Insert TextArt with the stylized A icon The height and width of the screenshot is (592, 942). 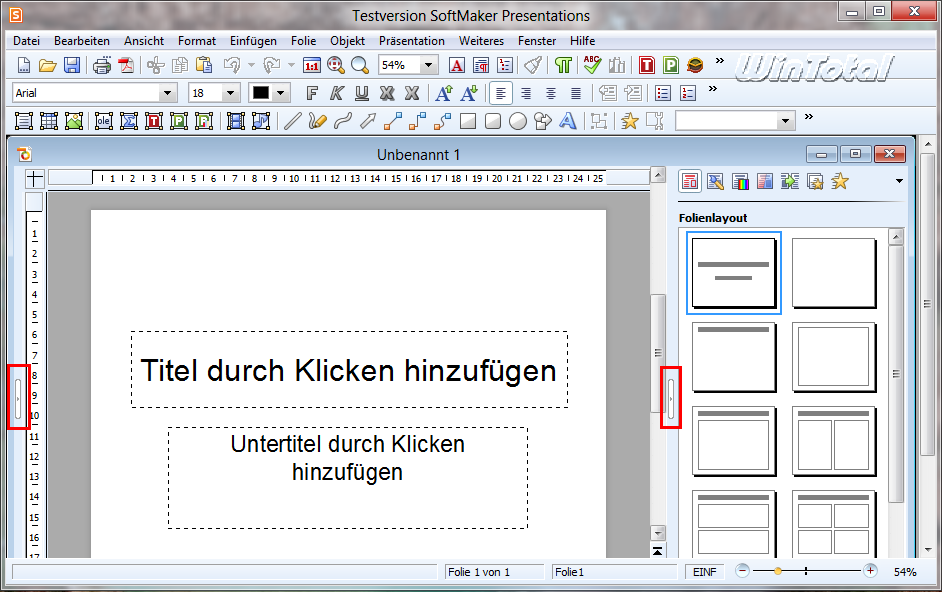[568, 121]
